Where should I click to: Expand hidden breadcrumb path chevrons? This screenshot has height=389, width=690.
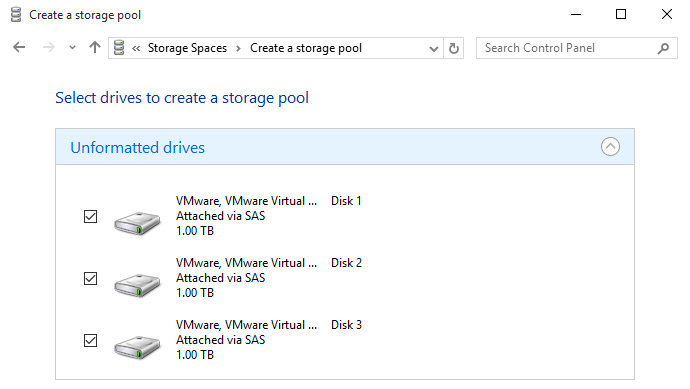pos(136,48)
